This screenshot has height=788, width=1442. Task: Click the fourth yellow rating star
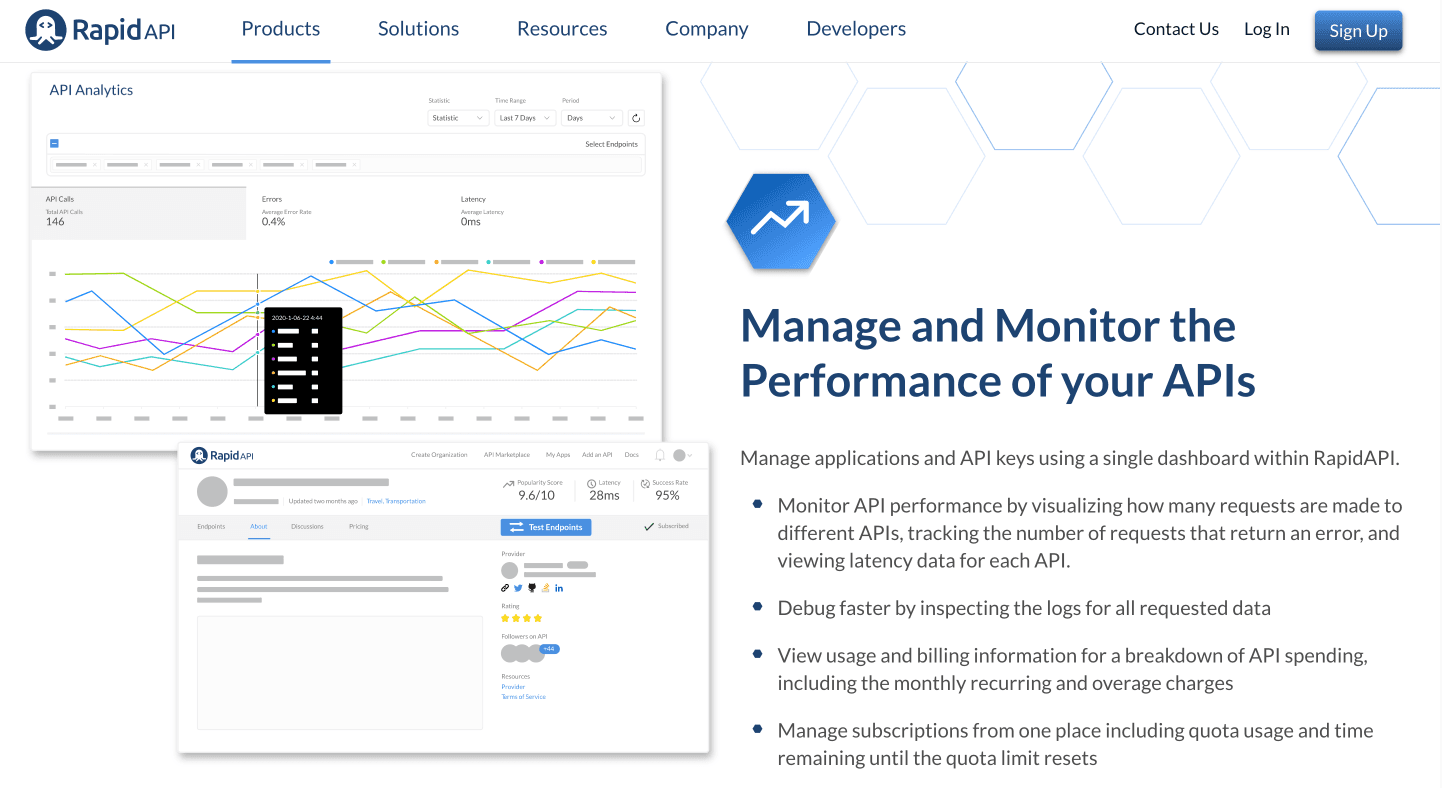pos(538,618)
